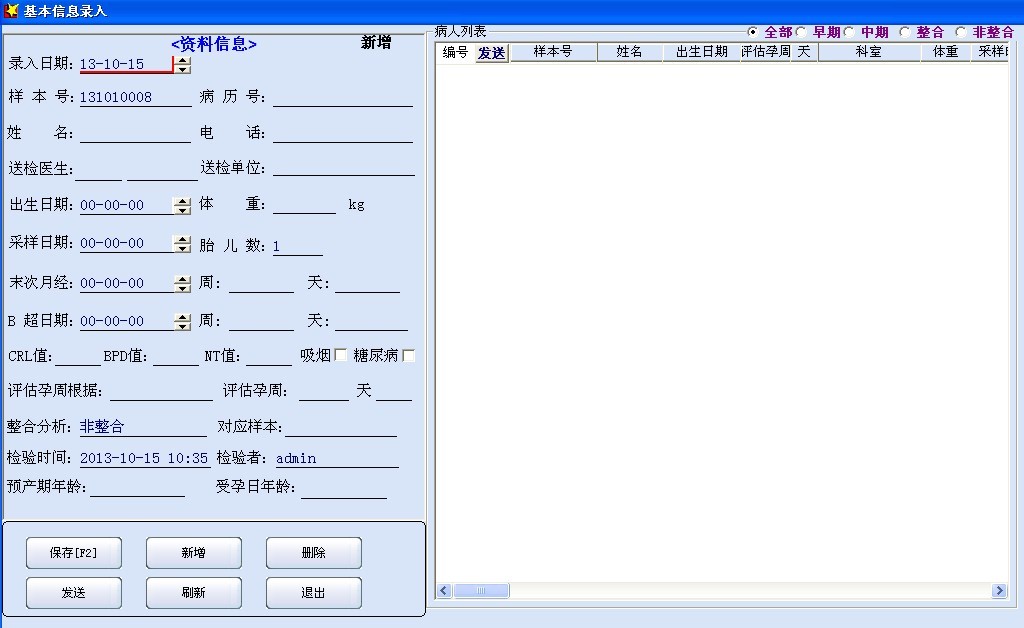Screen dimensions: 1024x628
Task: Click the 出生日期 column header in list
Action: click(x=701, y=52)
